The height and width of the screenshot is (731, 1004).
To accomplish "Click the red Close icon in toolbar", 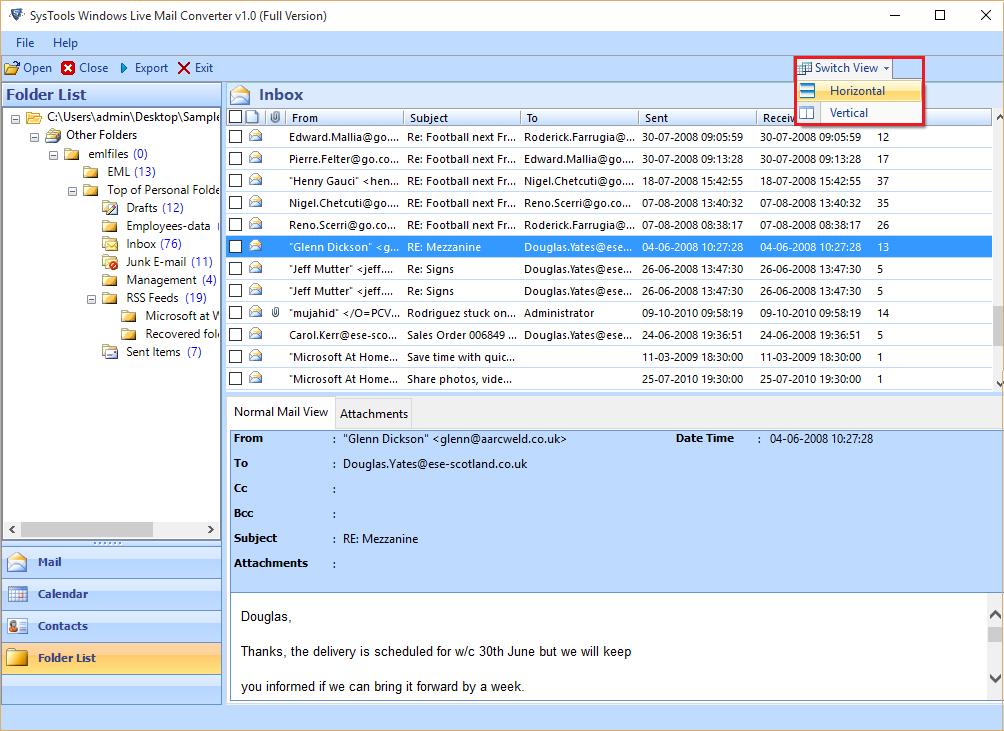I will point(68,68).
